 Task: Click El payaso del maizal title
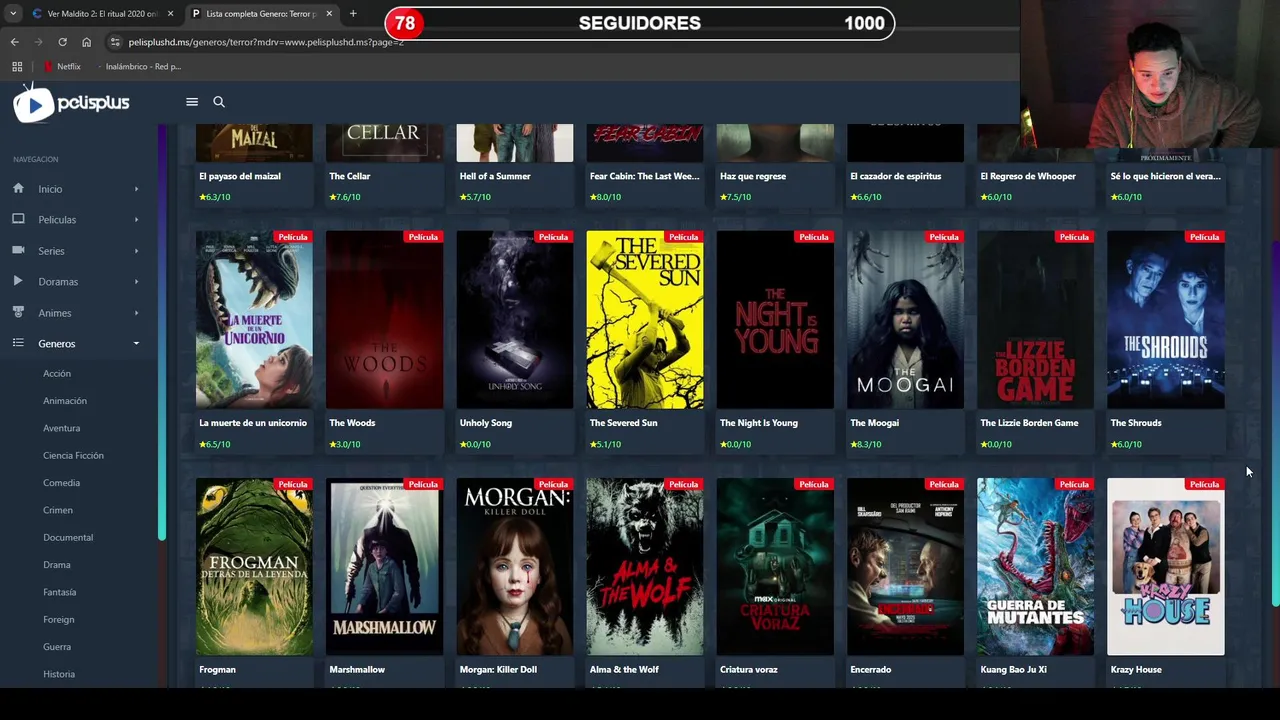point(240,176)
